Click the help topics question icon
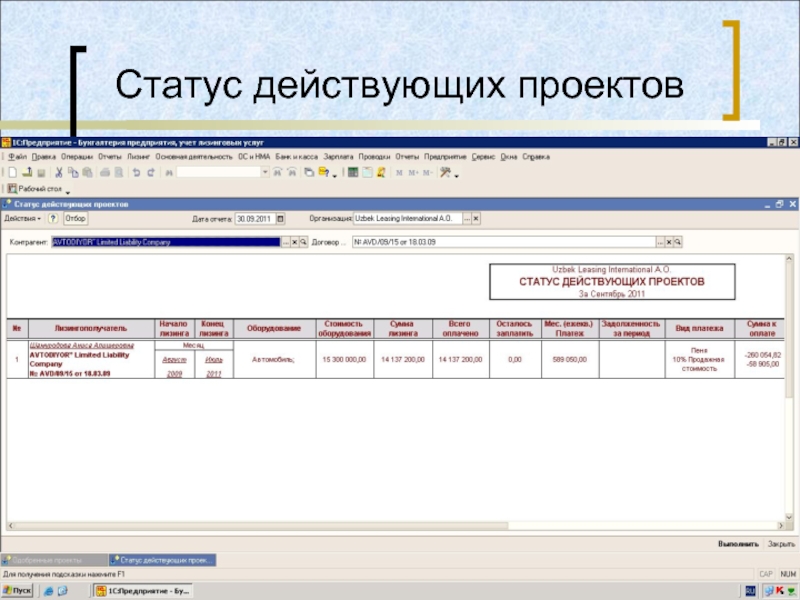 point(323,172)
